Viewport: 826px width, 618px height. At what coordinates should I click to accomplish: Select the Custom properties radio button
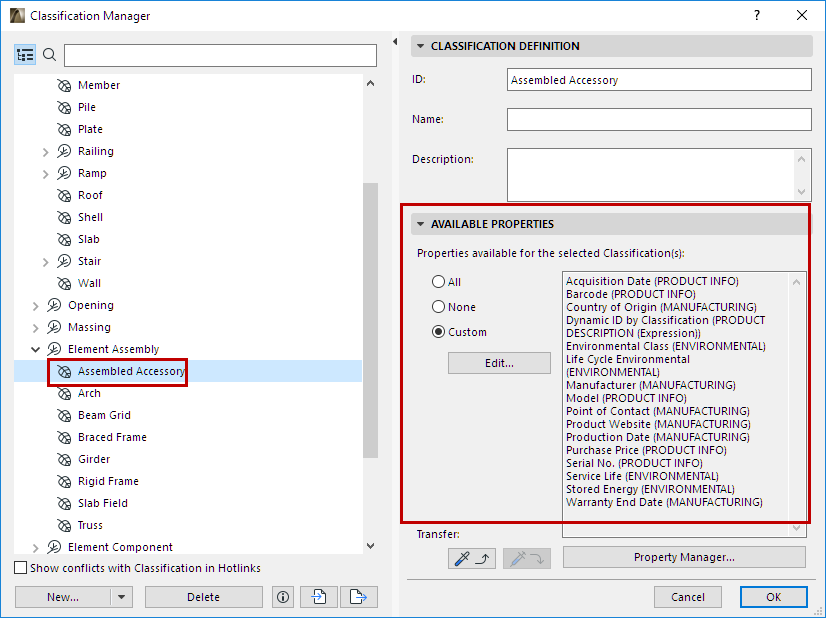(x=438, y=331)
